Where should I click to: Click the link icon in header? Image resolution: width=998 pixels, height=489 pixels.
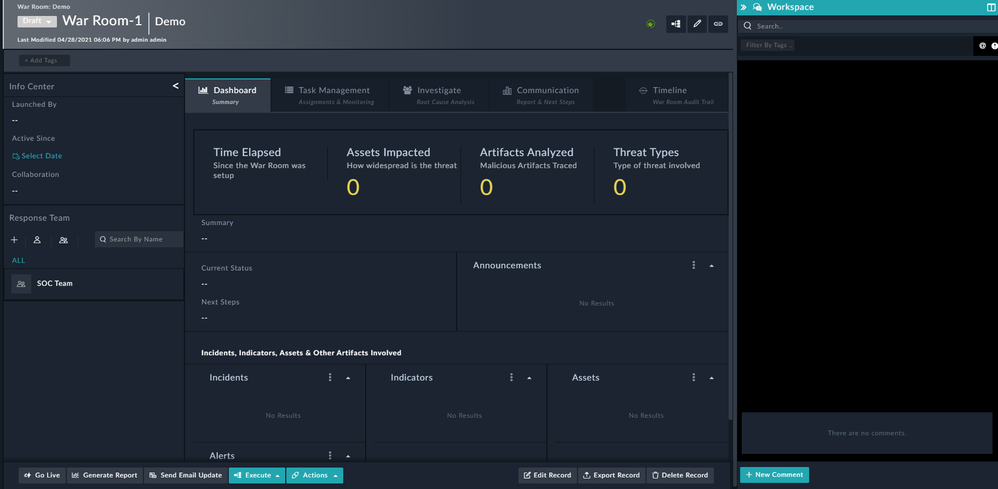(718, 24)
